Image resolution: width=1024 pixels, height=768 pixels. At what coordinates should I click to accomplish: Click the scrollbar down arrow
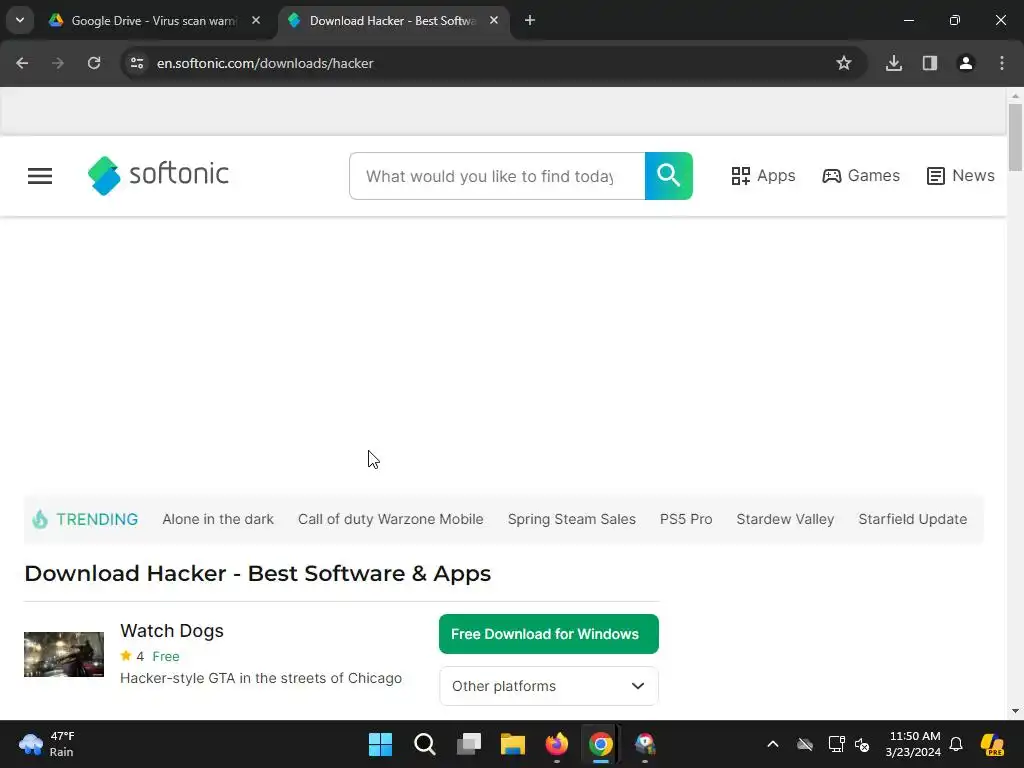point(1015,711)
